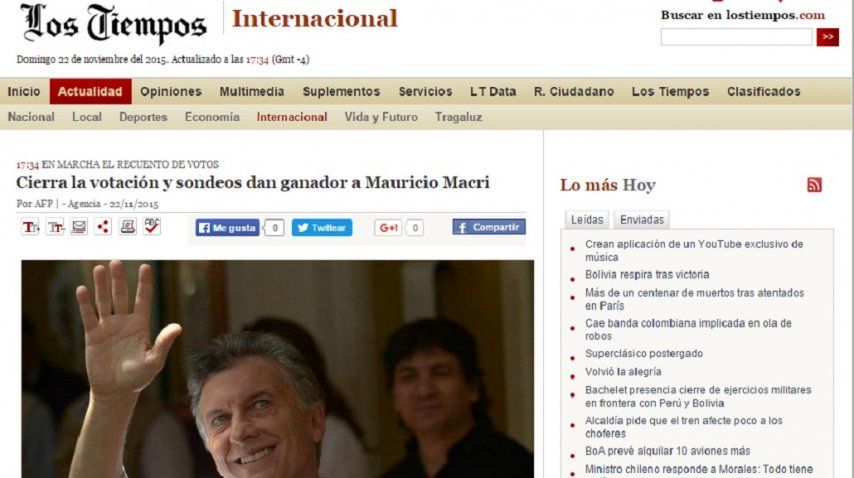Click the spell-check ABC icon
The image size is (854, 478).
[152, 226]
